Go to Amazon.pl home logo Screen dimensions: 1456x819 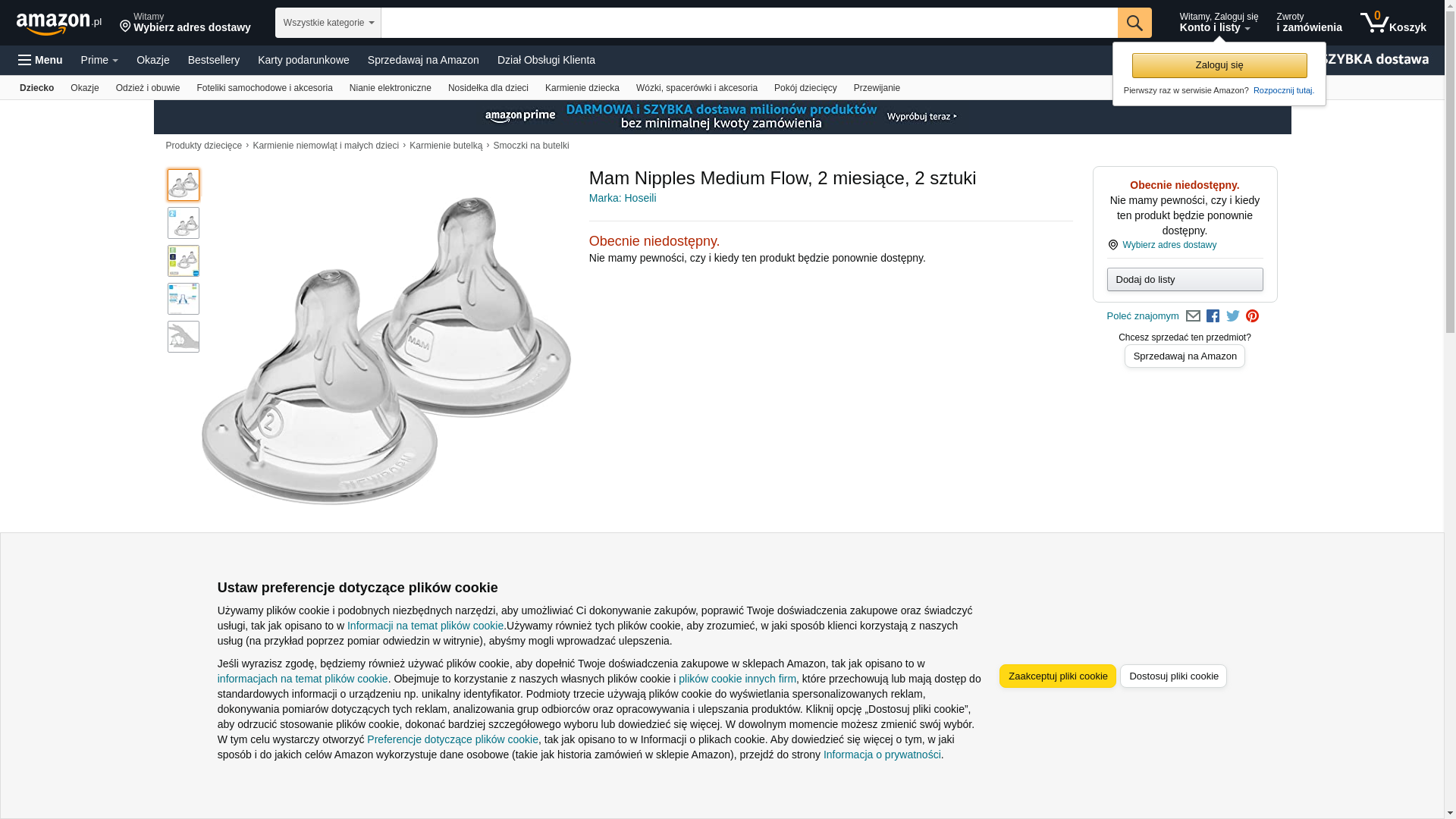point(59,24)
